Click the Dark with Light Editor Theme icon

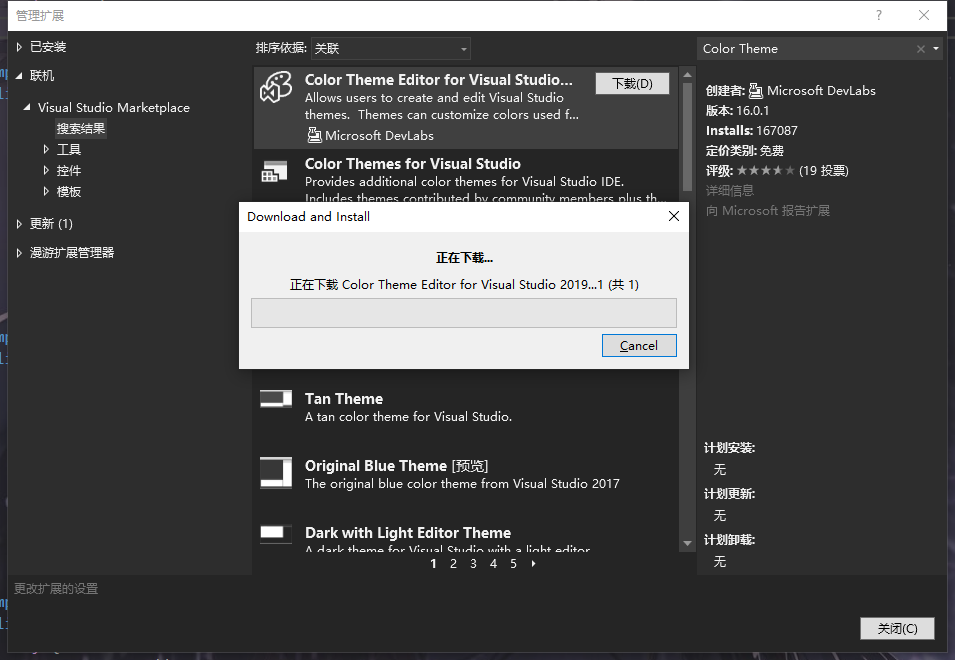[276, 533]
